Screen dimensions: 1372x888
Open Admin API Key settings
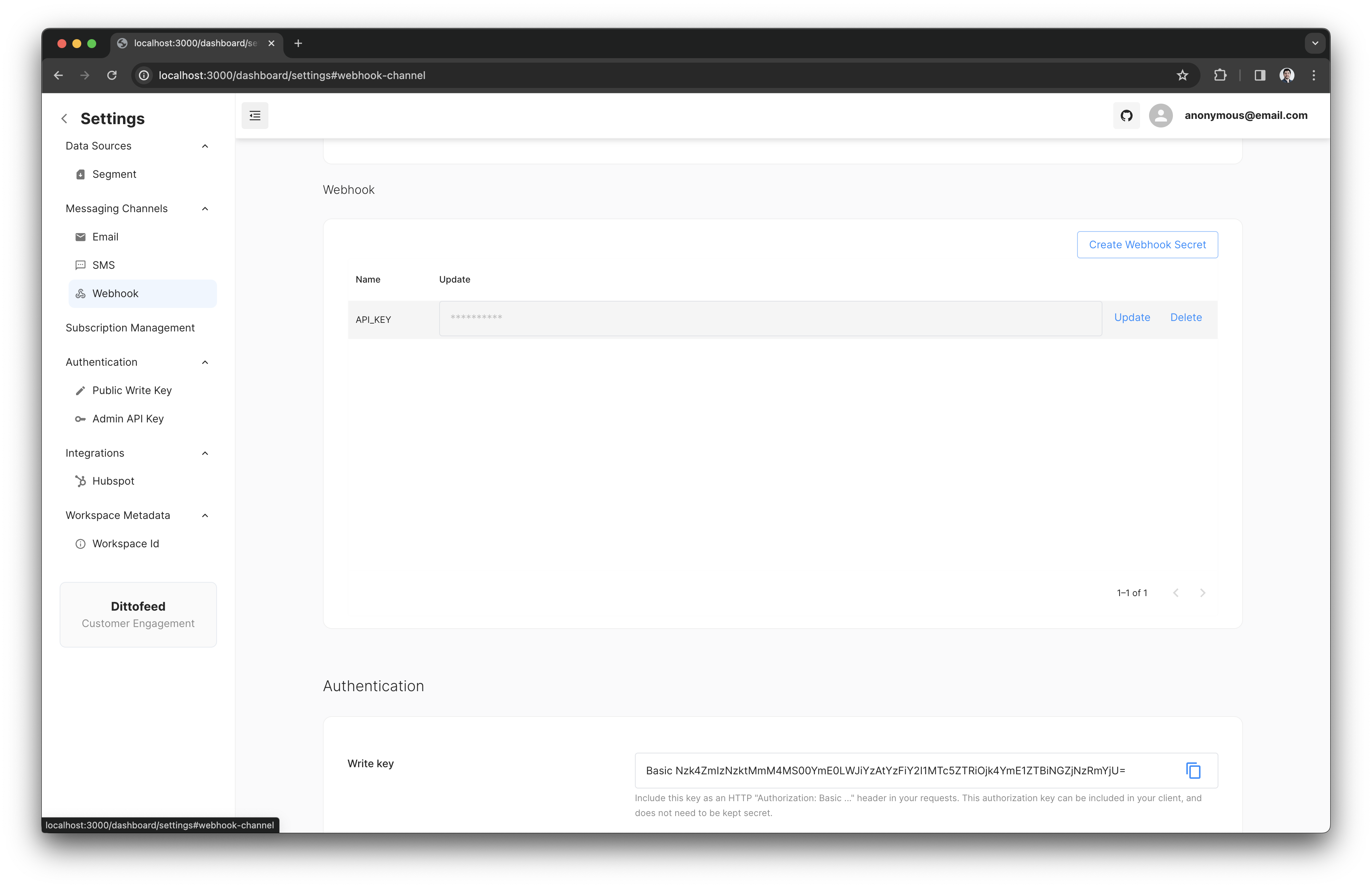pos(128,419)
